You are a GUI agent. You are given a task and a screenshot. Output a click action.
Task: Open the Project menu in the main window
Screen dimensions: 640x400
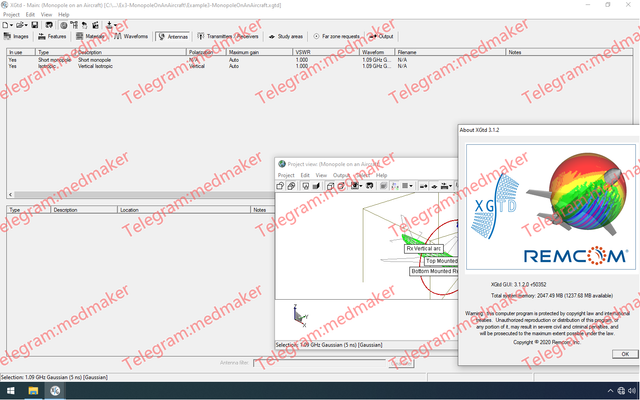[11, 14]
